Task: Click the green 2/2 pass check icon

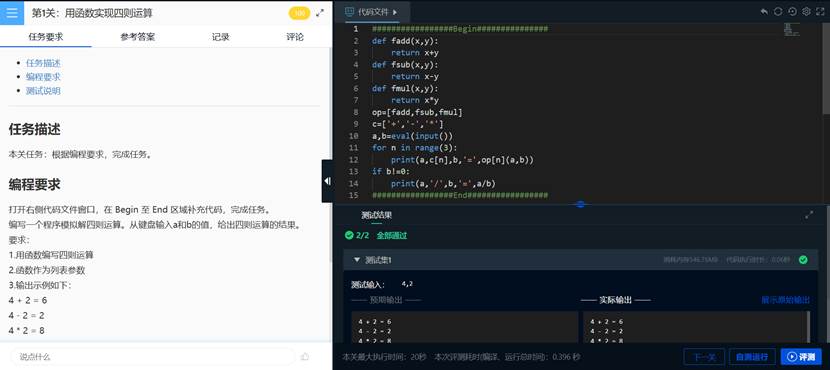Action: click(348, 235)
